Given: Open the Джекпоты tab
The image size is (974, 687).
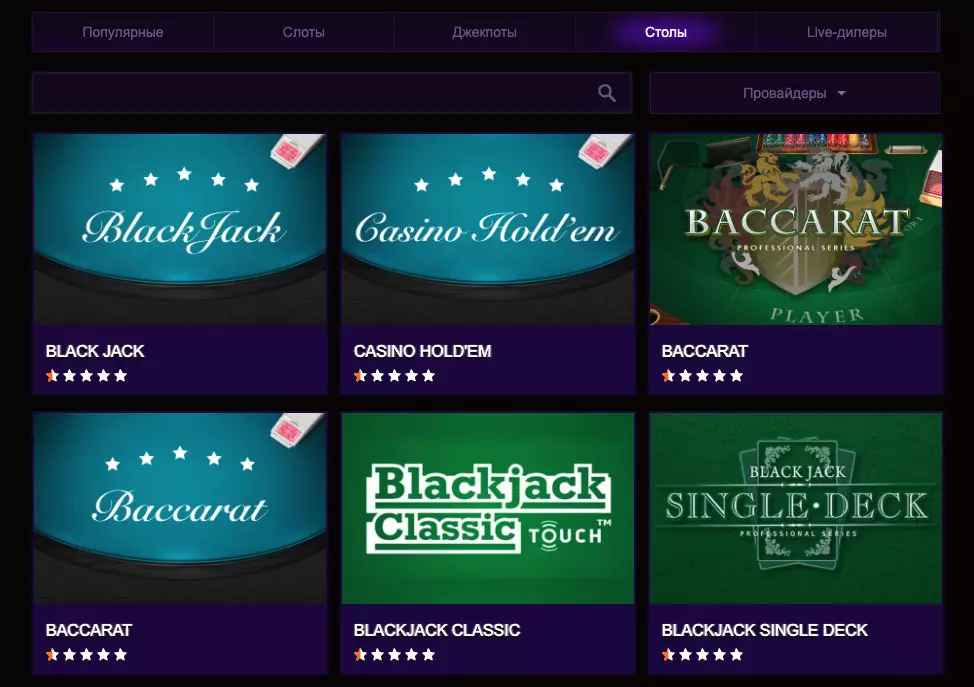Looking at the screenshot, I should point(484,32).
